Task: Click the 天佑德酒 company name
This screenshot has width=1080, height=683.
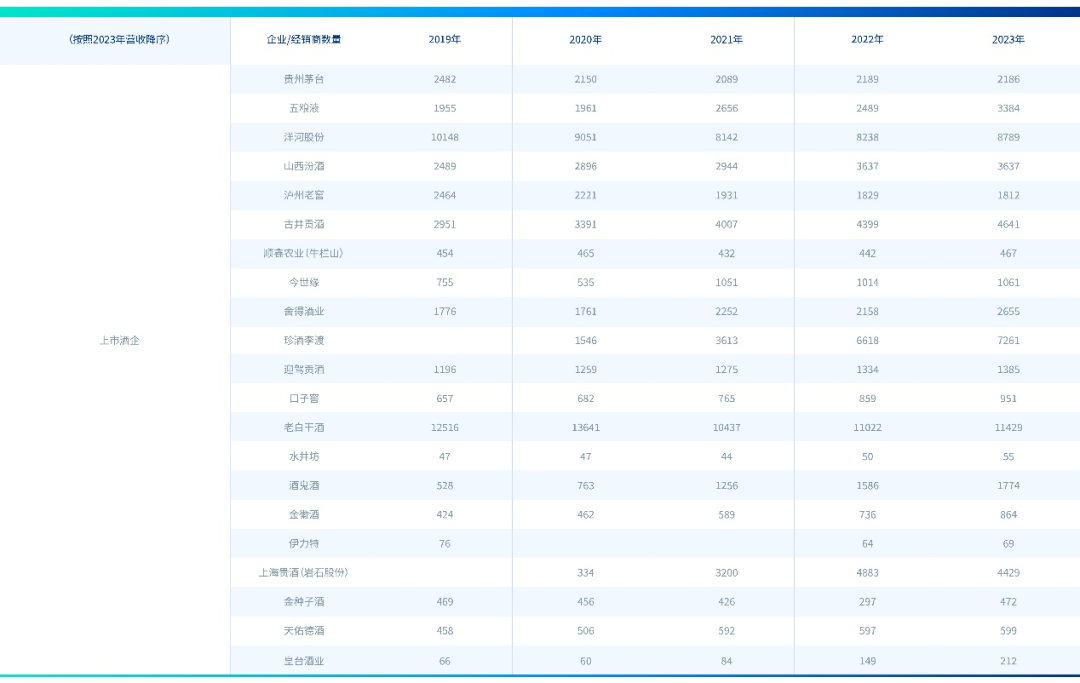Action: 304,630
